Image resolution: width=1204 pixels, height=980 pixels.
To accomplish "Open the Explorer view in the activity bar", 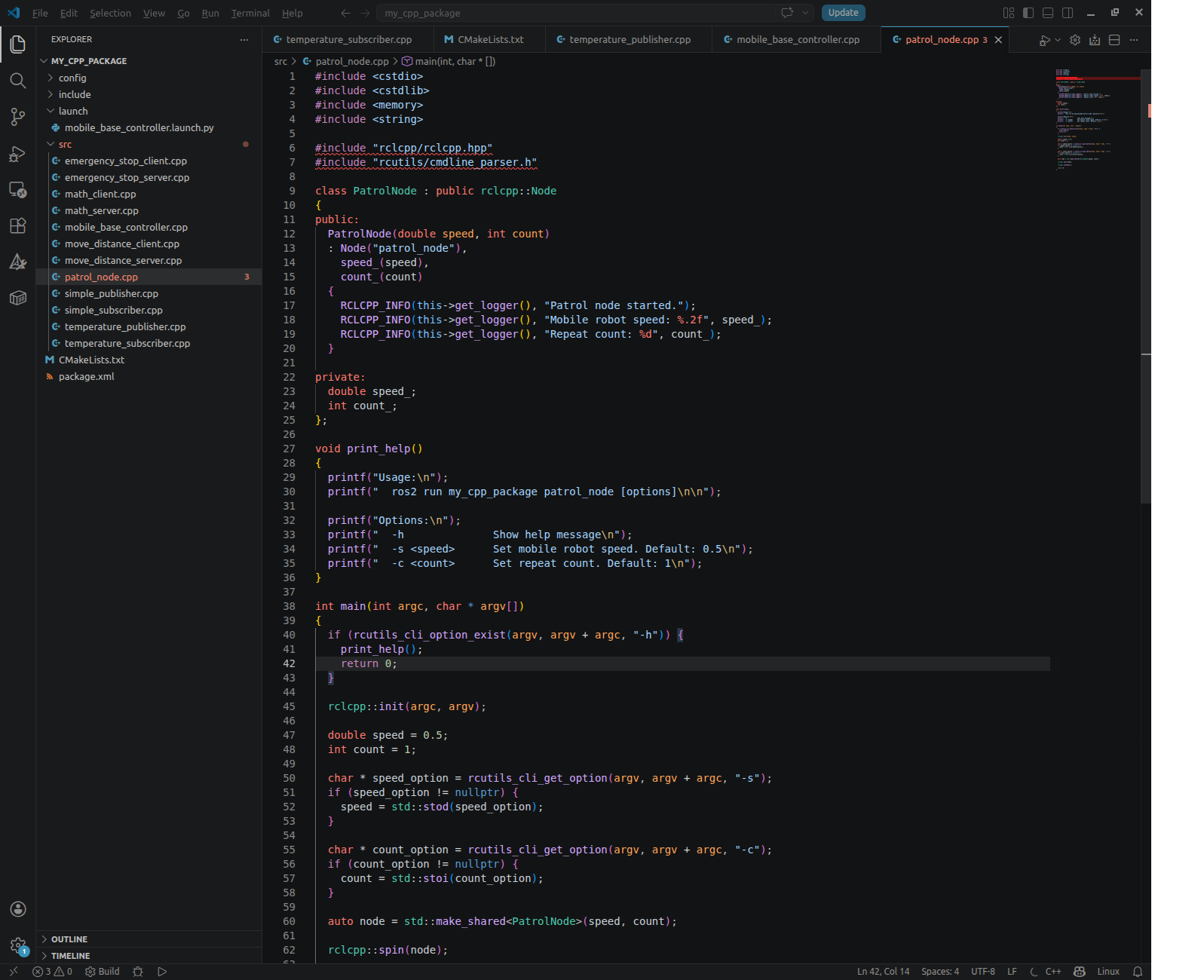I will [18, 44].
